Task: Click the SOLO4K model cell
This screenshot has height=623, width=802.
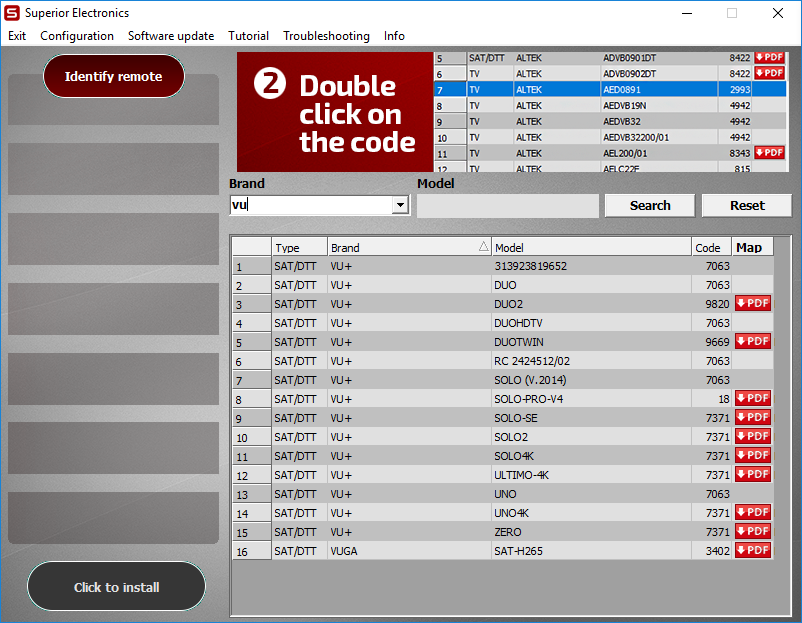Action: point(591,456)
